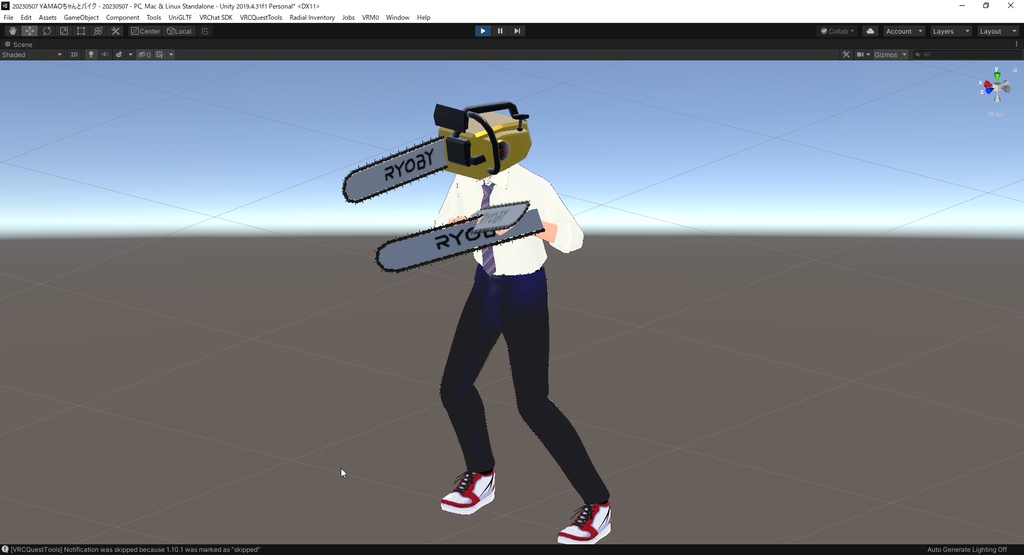This screenshot has width=1024, height=555.
Task: Click the scene orientation gizmo center cube
Action: coord(997,87)
